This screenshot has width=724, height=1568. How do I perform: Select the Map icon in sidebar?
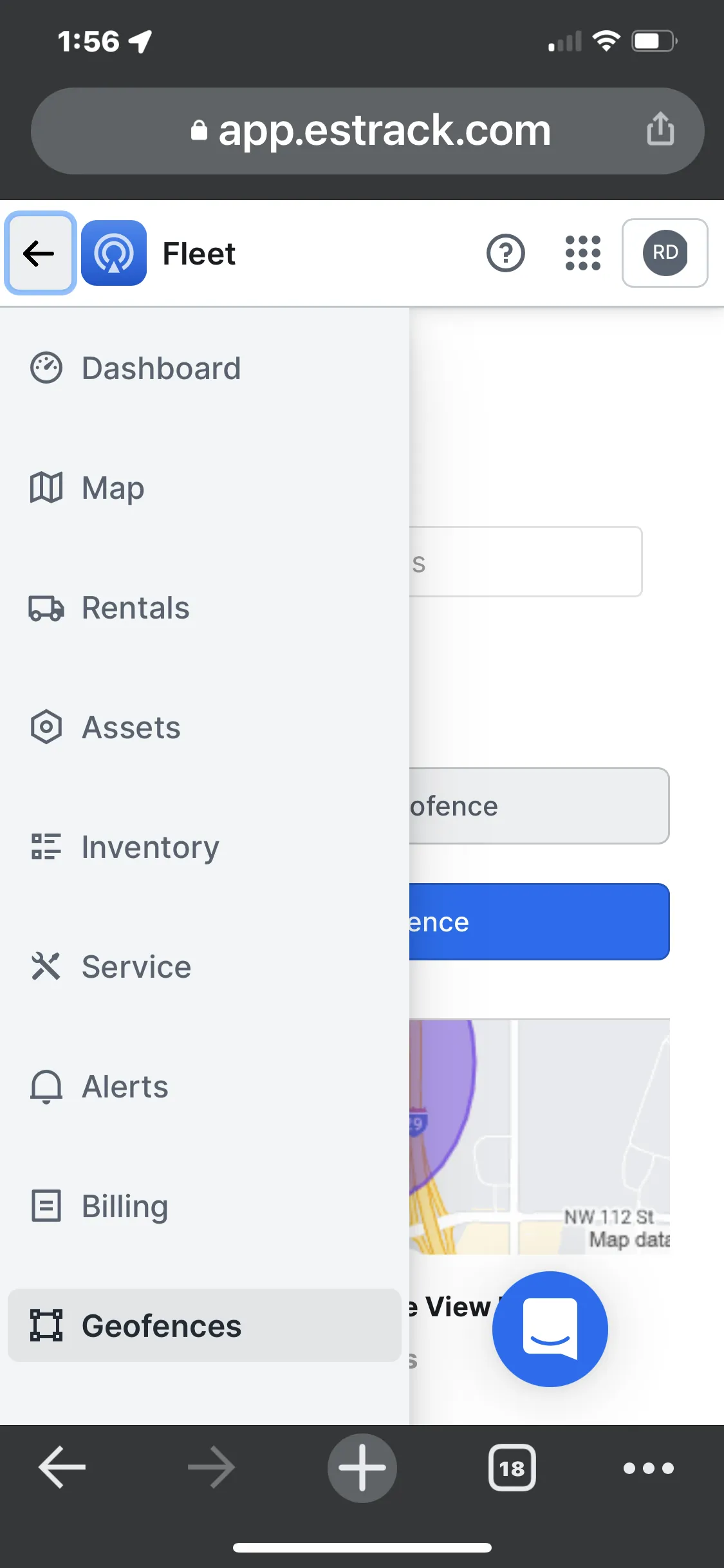[x=45, y=487]
